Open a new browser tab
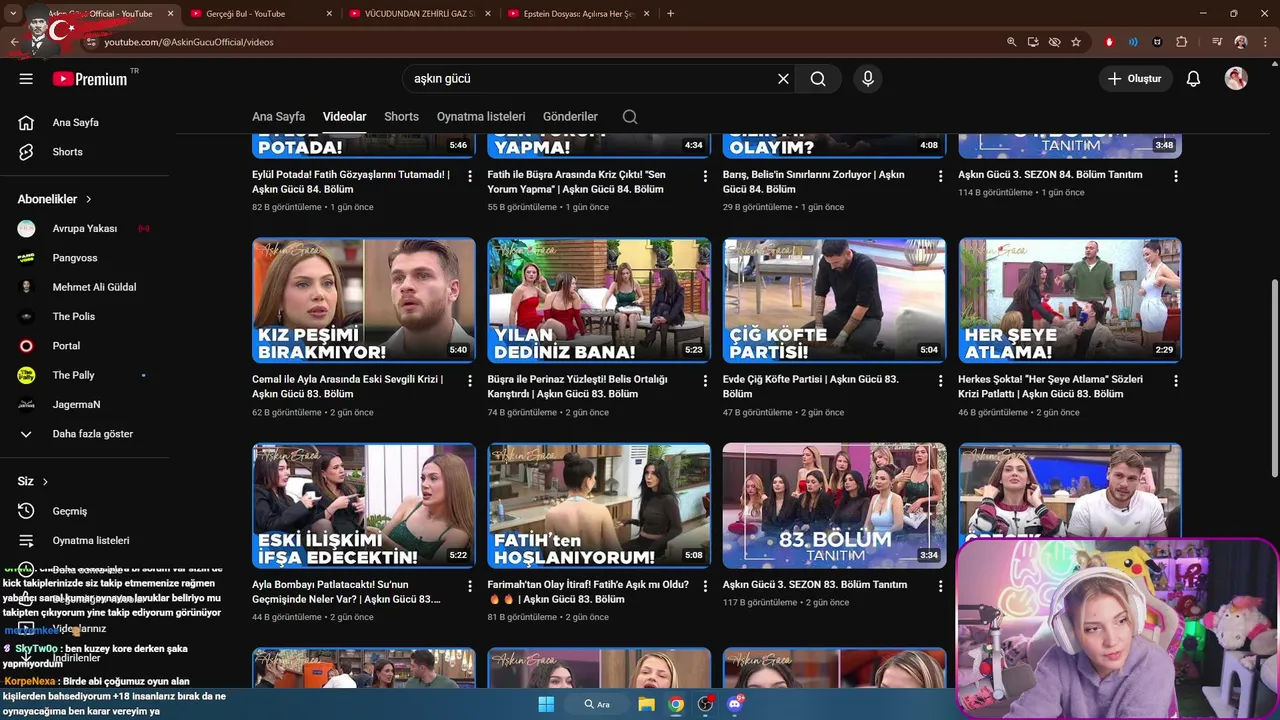This screenshot has height=720, width=1280. 670,14
